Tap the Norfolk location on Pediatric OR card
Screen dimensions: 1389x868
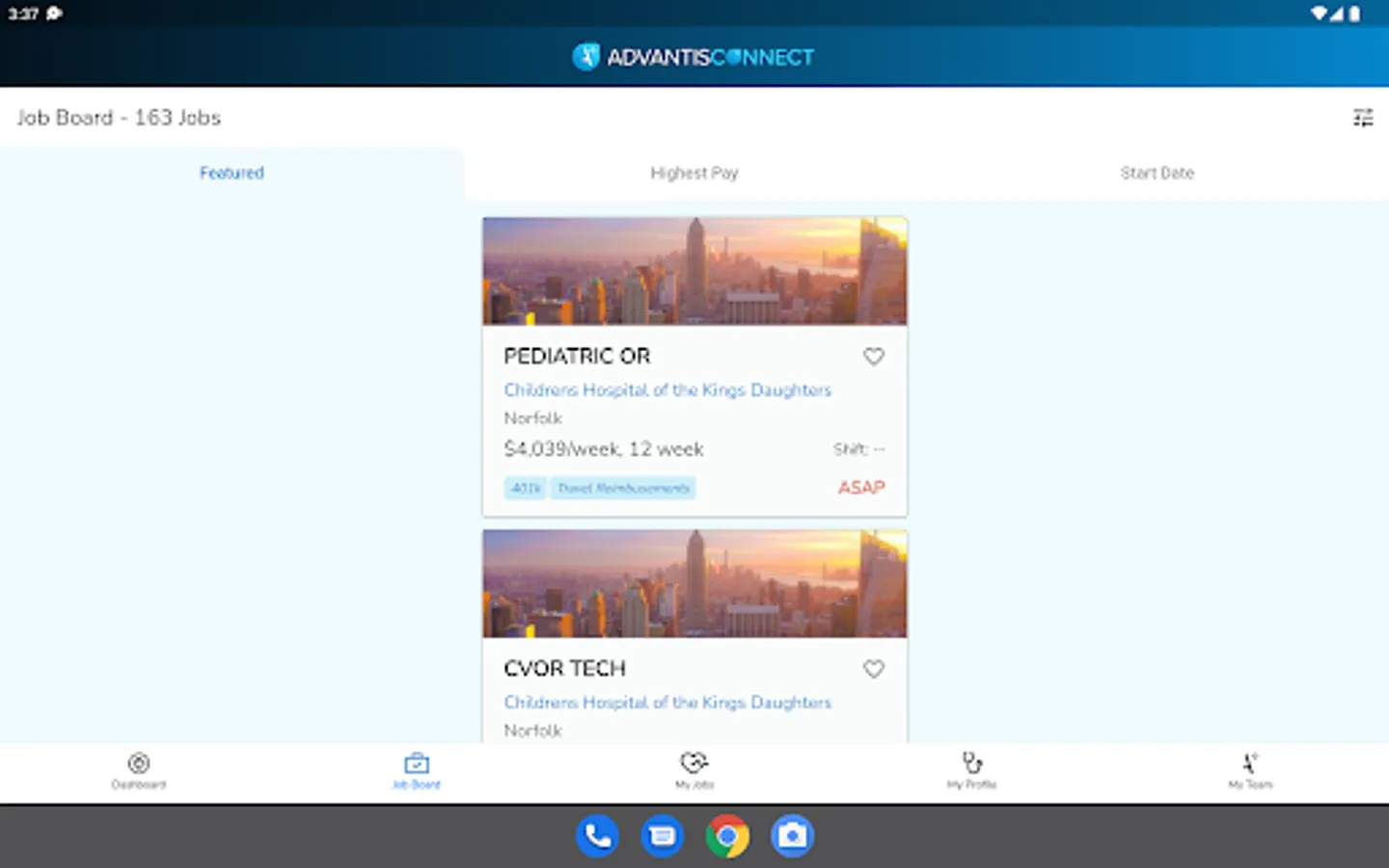pyautogui.click(x=532, y=419)
